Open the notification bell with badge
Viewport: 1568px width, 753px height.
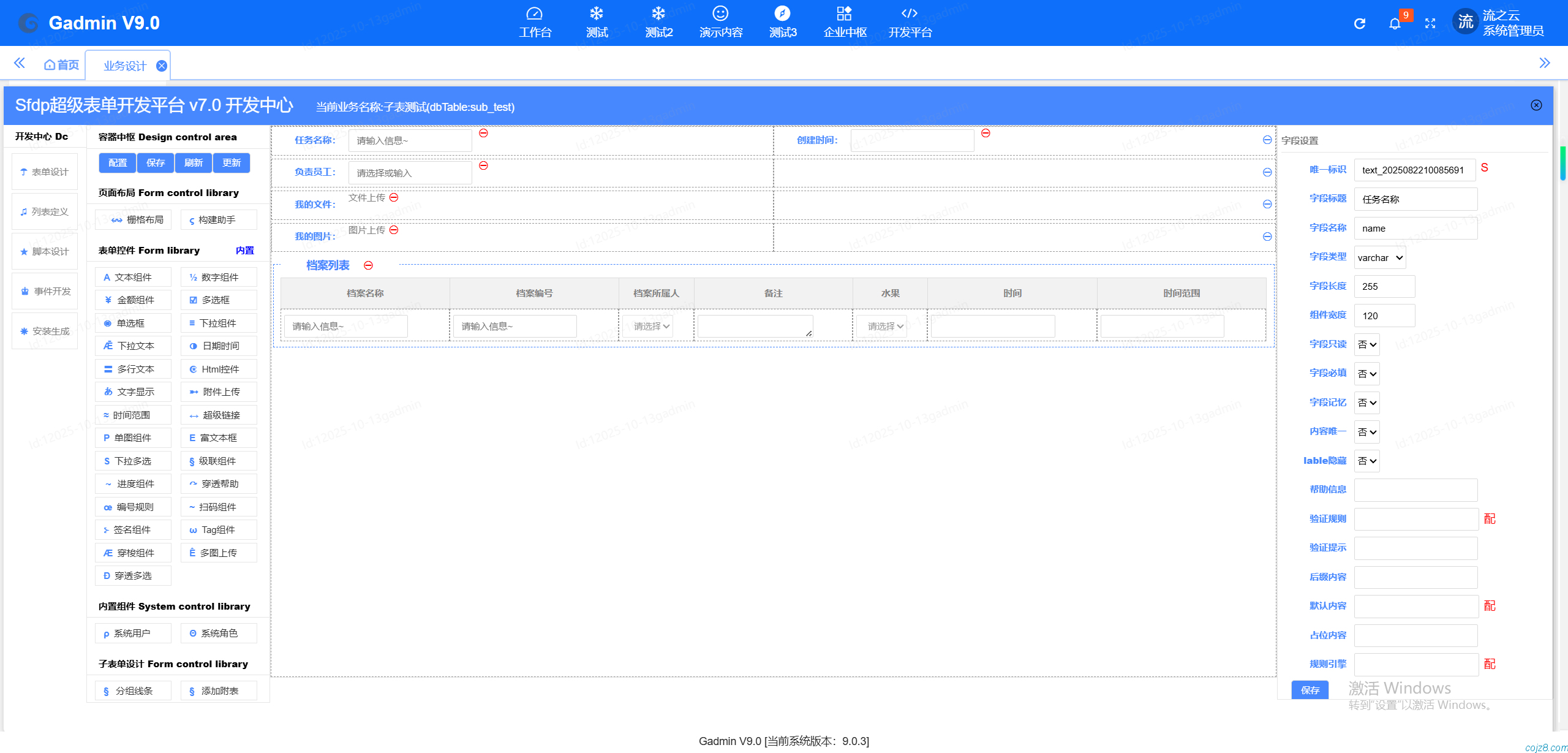[x=1395, y=23]
